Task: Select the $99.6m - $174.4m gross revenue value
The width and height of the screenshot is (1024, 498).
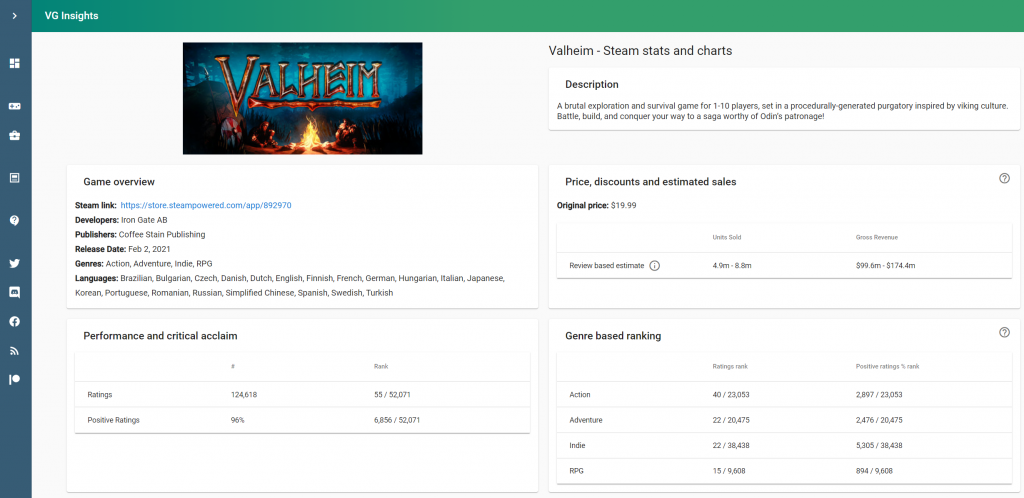Action: (x=884, y=266)
